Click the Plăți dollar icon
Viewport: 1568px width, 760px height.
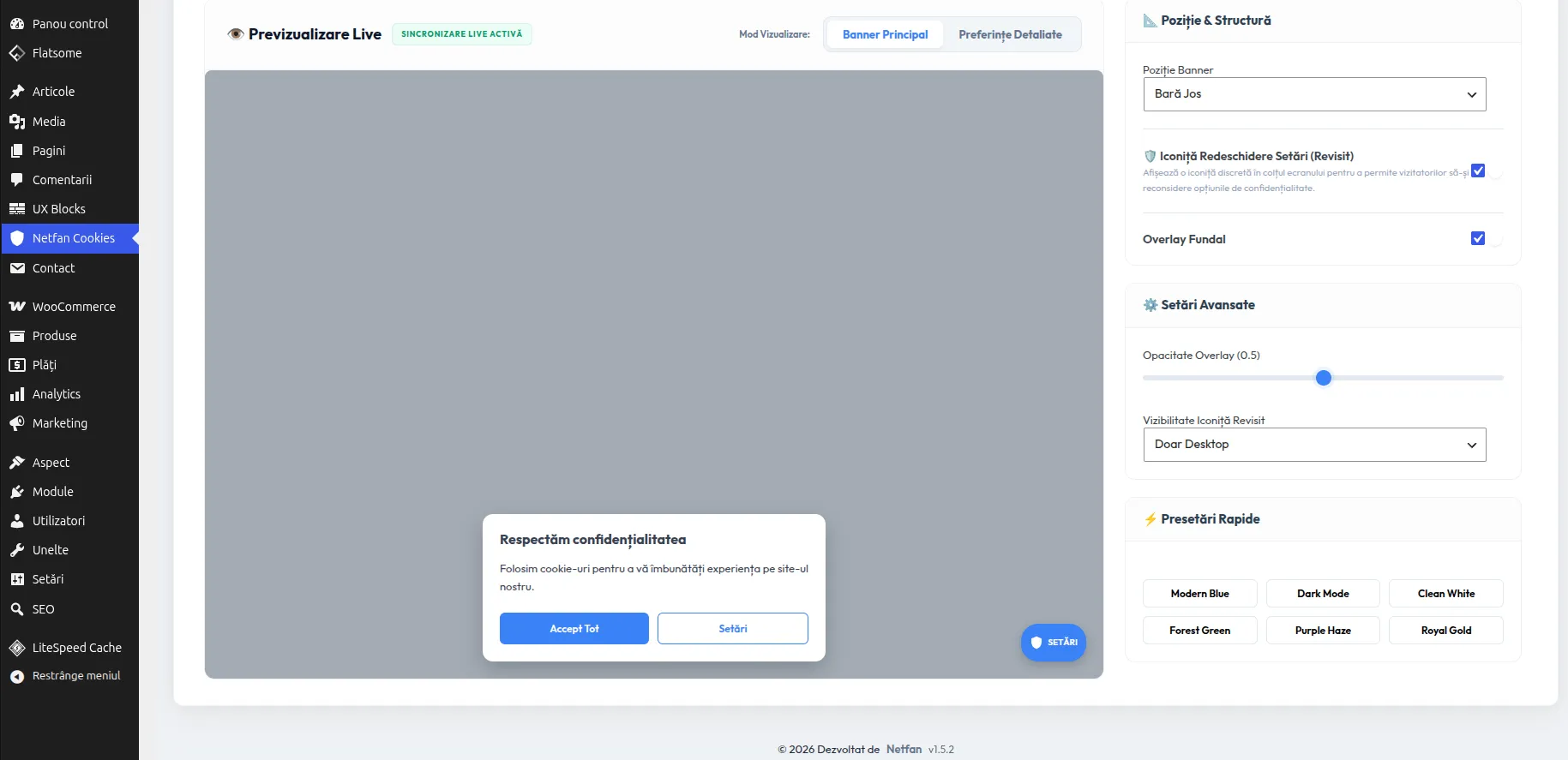(17, 365)
